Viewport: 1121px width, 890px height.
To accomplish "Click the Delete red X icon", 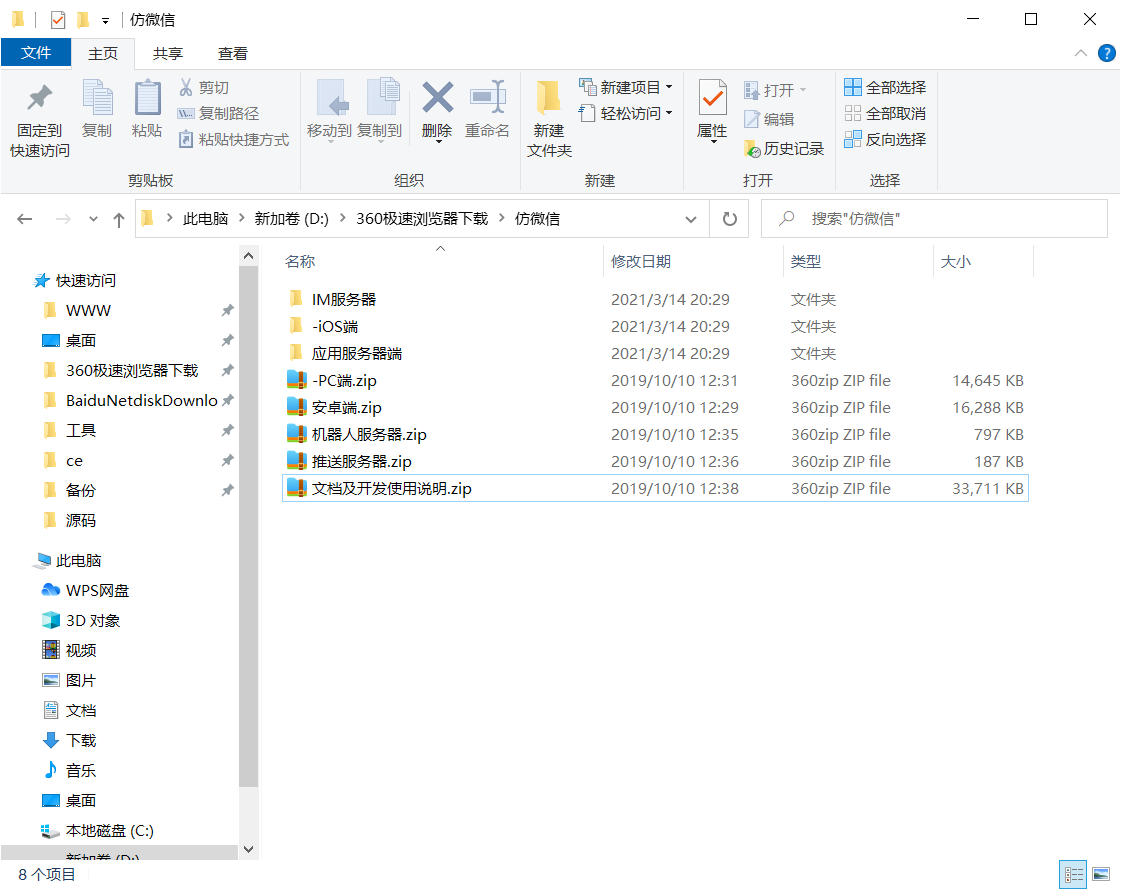I will pos(437,97).
